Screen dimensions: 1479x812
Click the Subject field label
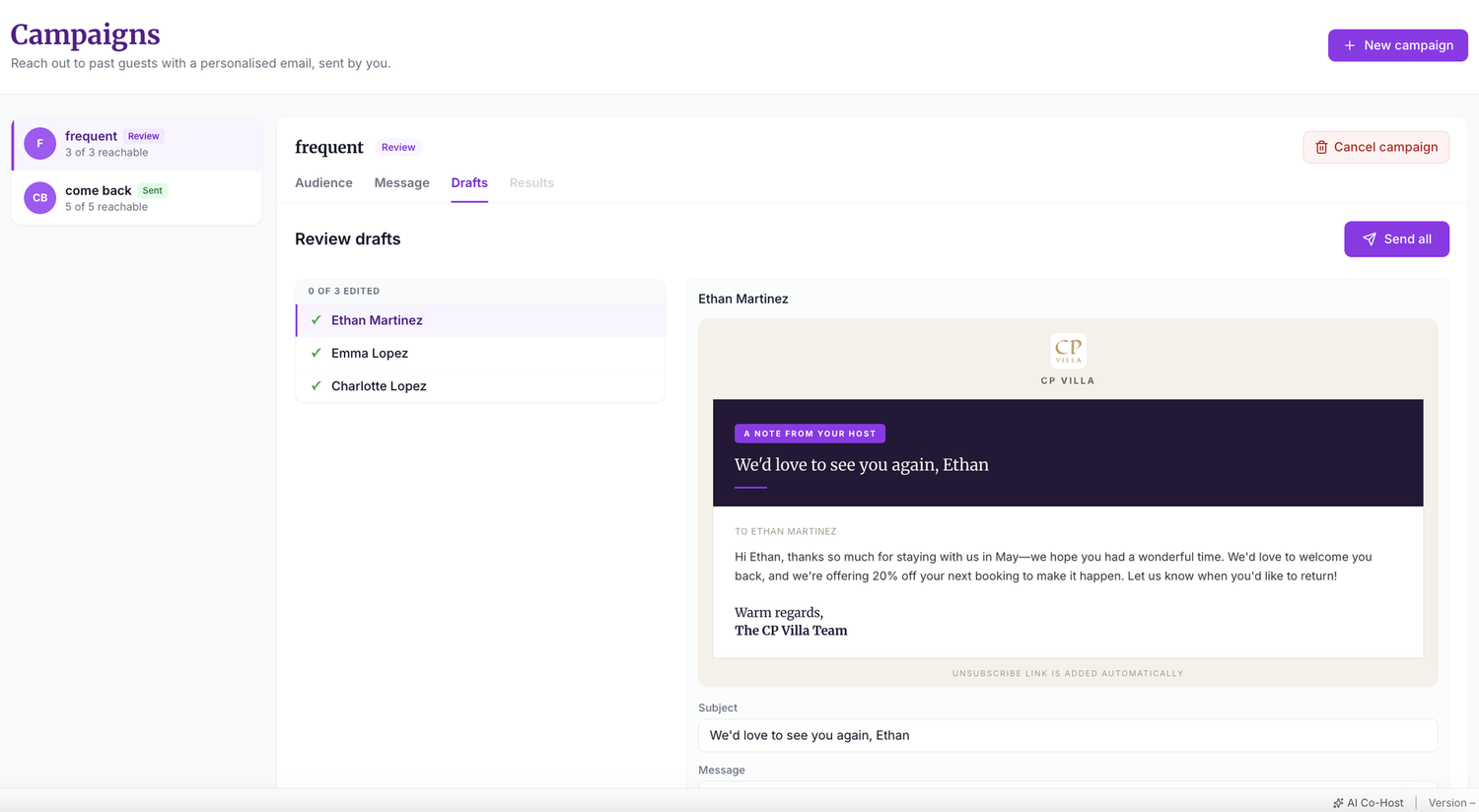pos(718,709)
